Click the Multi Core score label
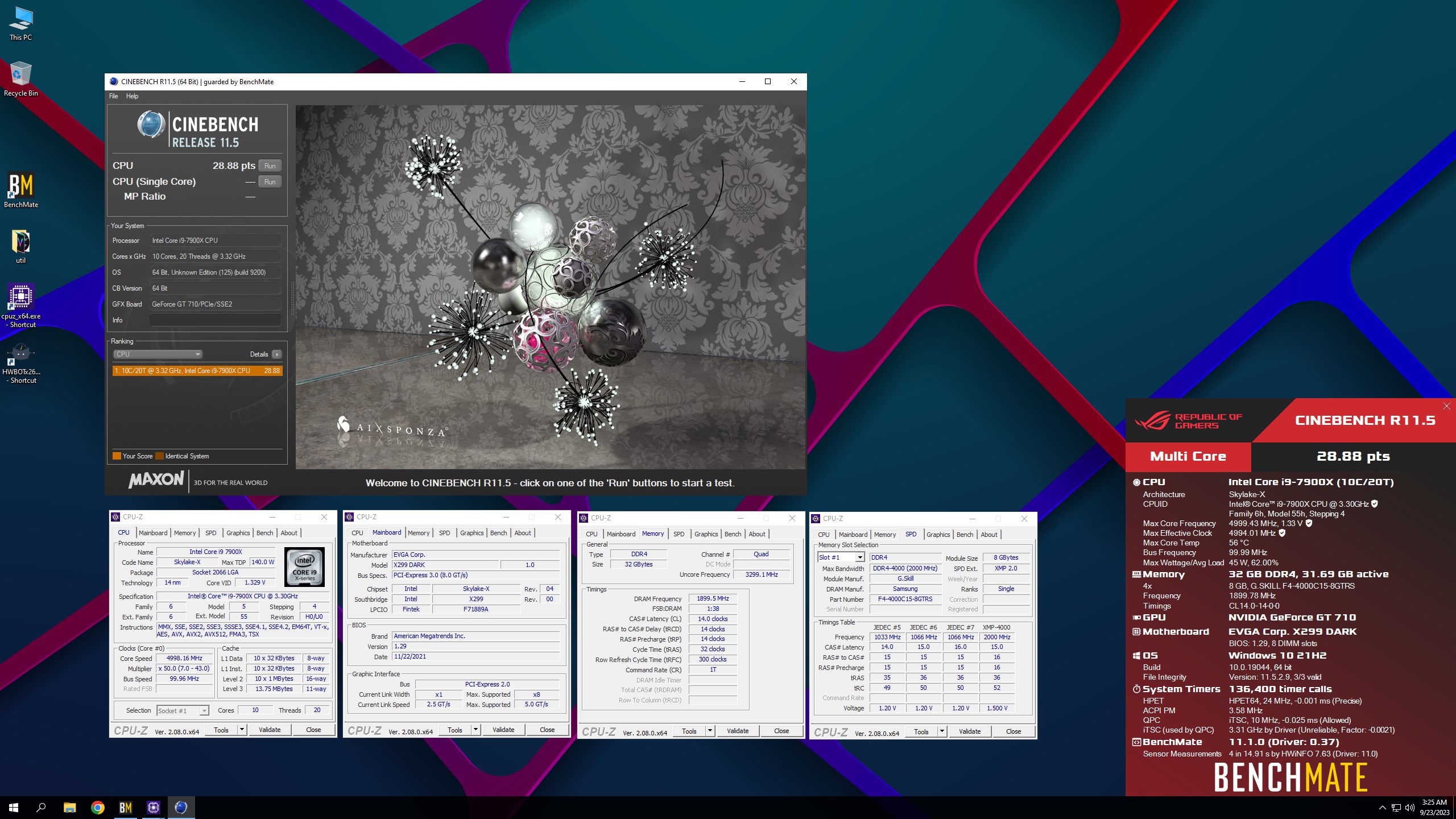The height and width of the screenshot is (819, 1456). pyautogui.click(x=1188, y=457)
